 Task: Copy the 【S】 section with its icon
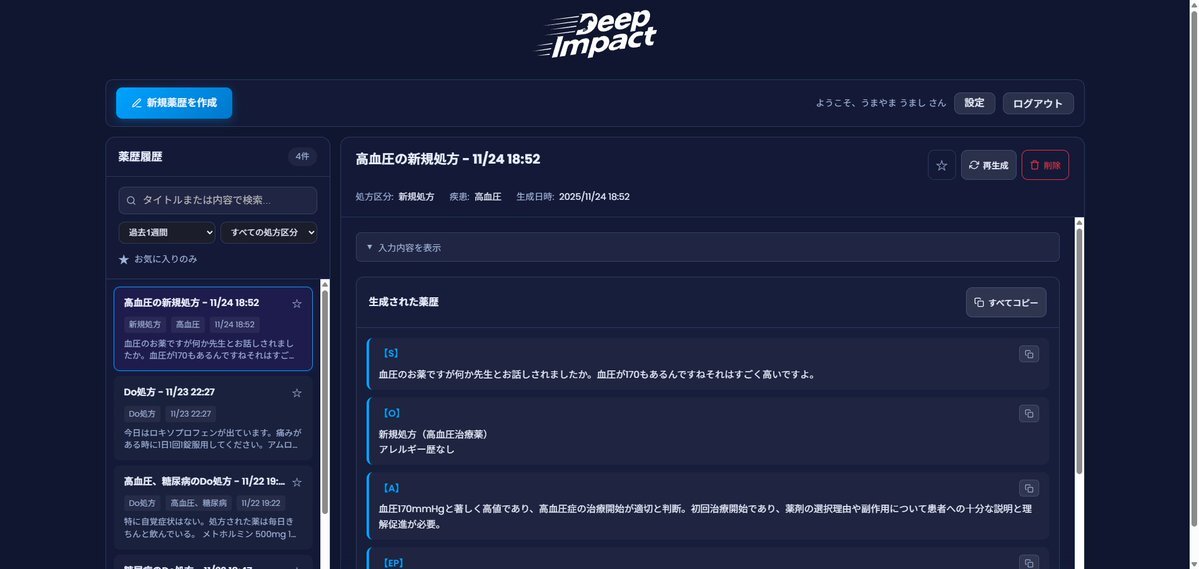1028,354
